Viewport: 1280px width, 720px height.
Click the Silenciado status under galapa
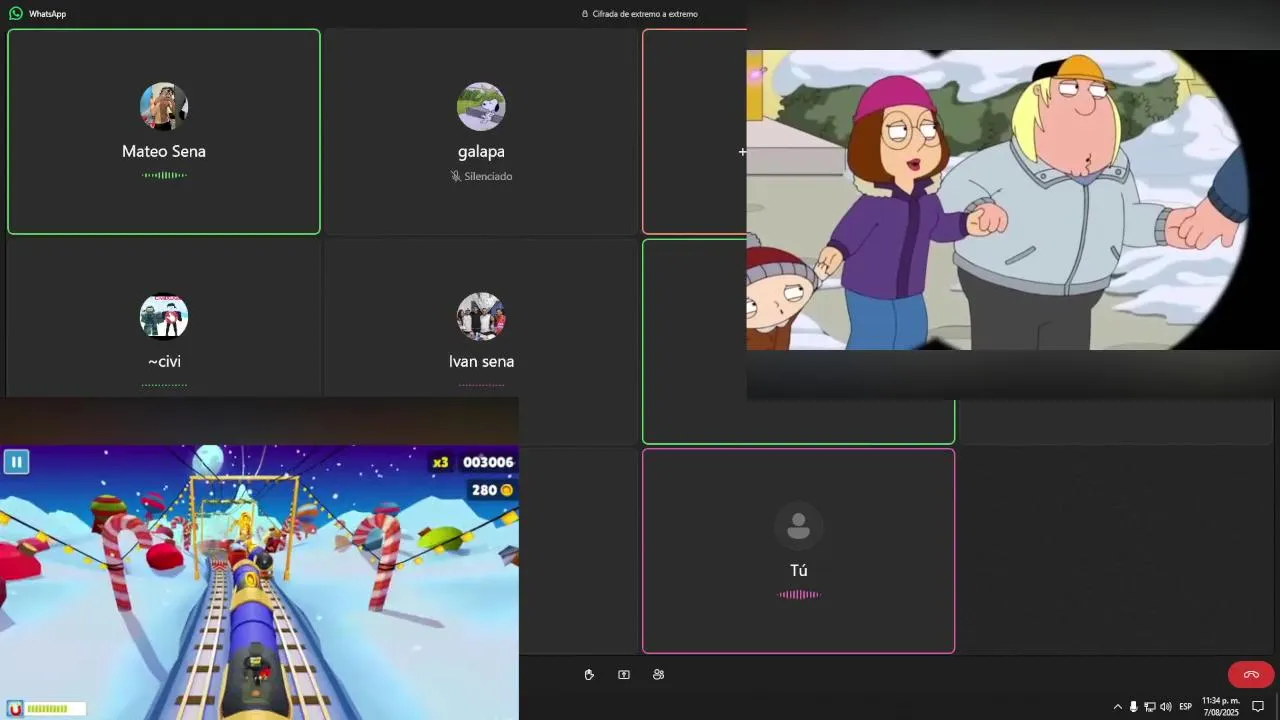(x=488, y=176)
